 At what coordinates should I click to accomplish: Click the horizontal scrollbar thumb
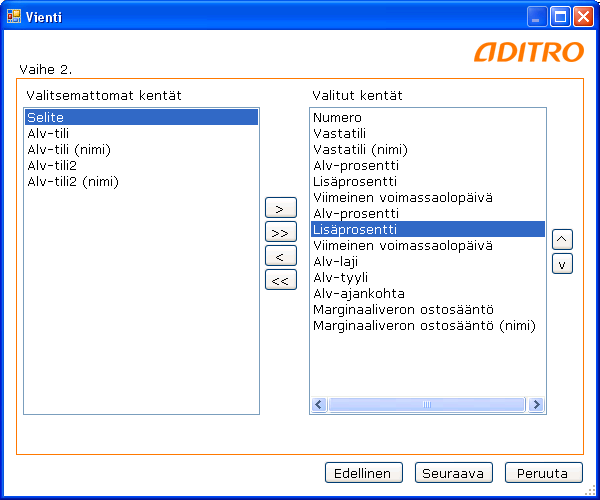(427, 404)
